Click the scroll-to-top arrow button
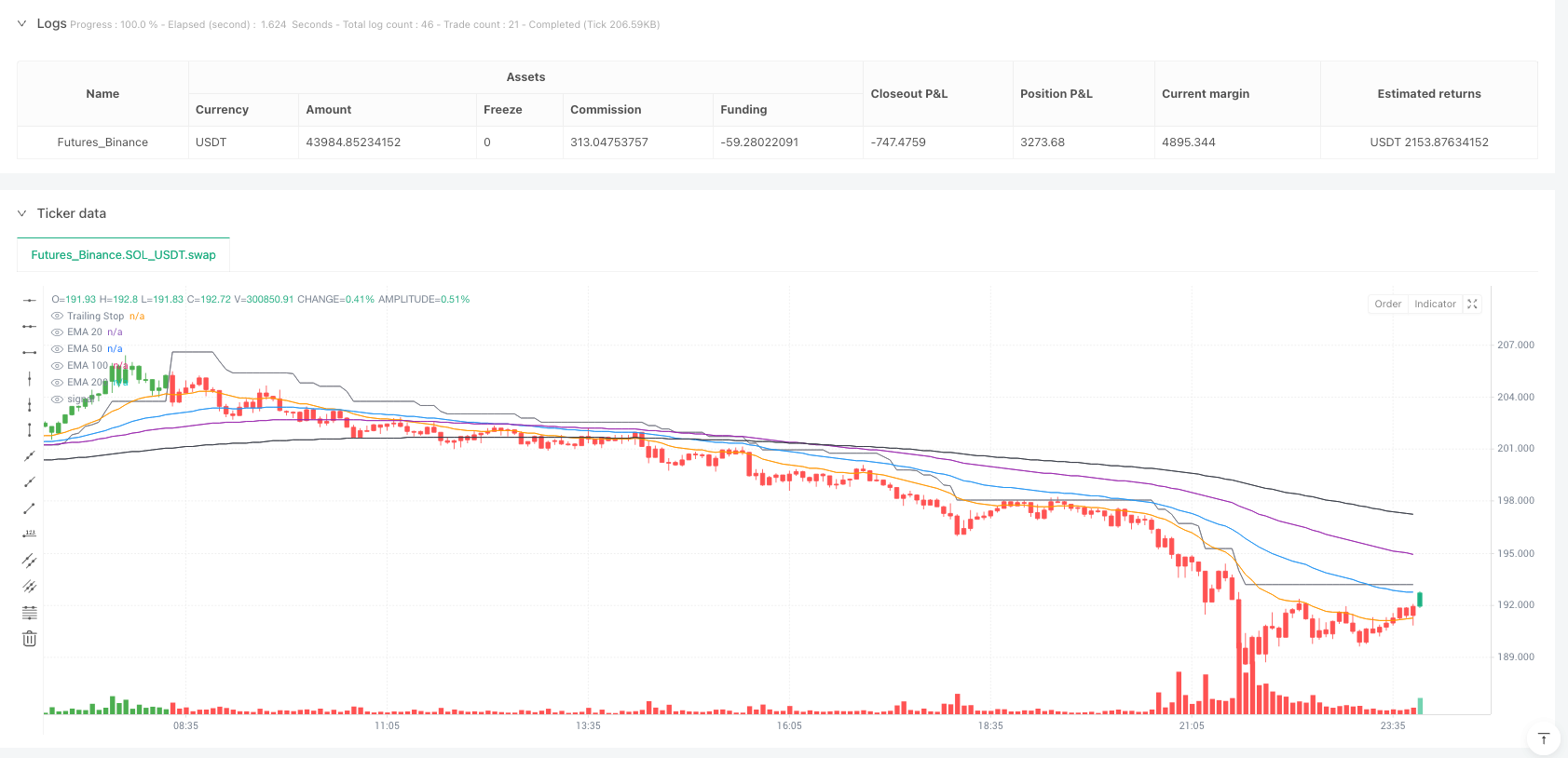This screenshot has width=1568, height=758. pos(1543,739)
